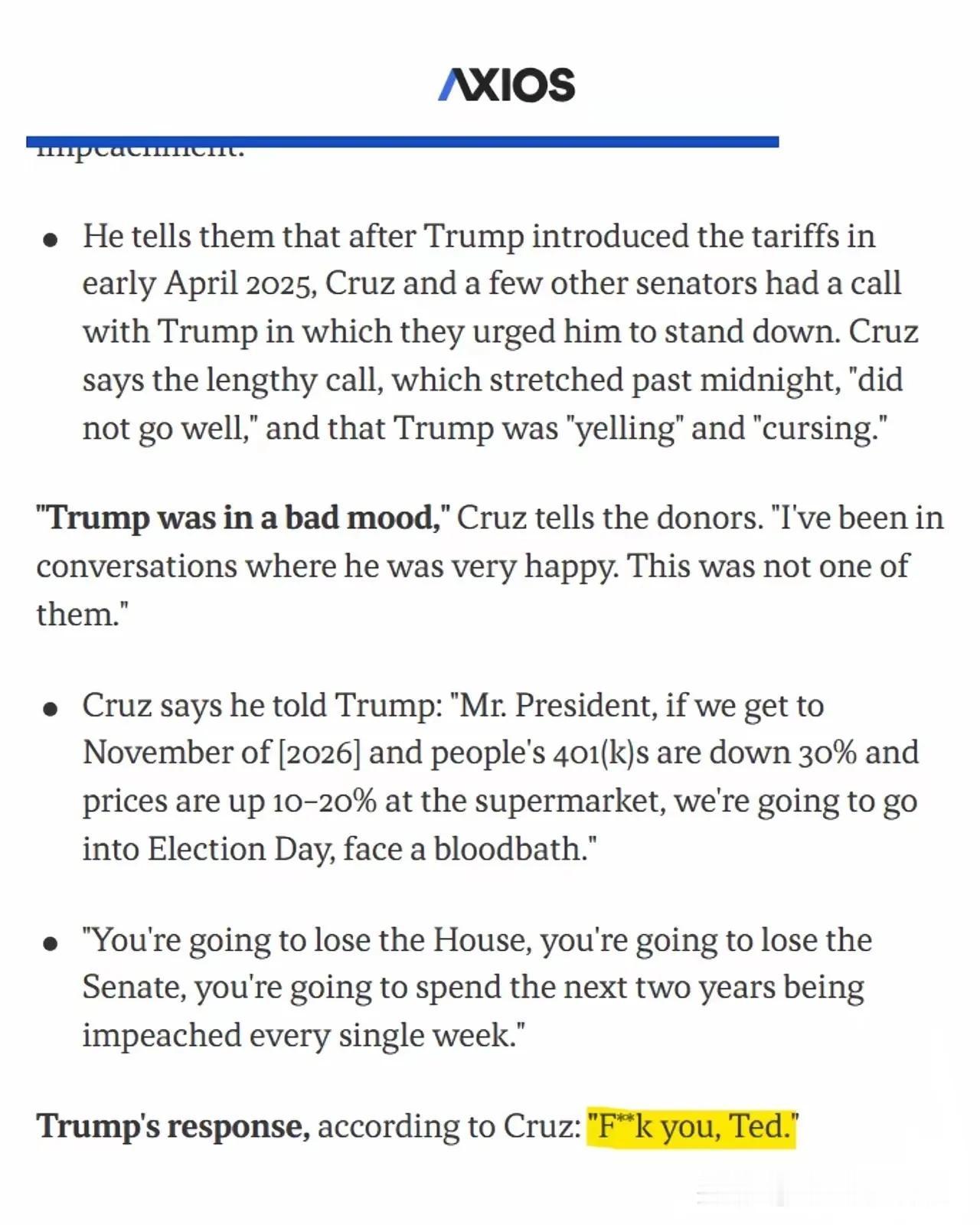Viewport: 980px width, 1225px height.
Task: Click the bullet dot beside "Cruz says he told"
Action: coord(51,709)
